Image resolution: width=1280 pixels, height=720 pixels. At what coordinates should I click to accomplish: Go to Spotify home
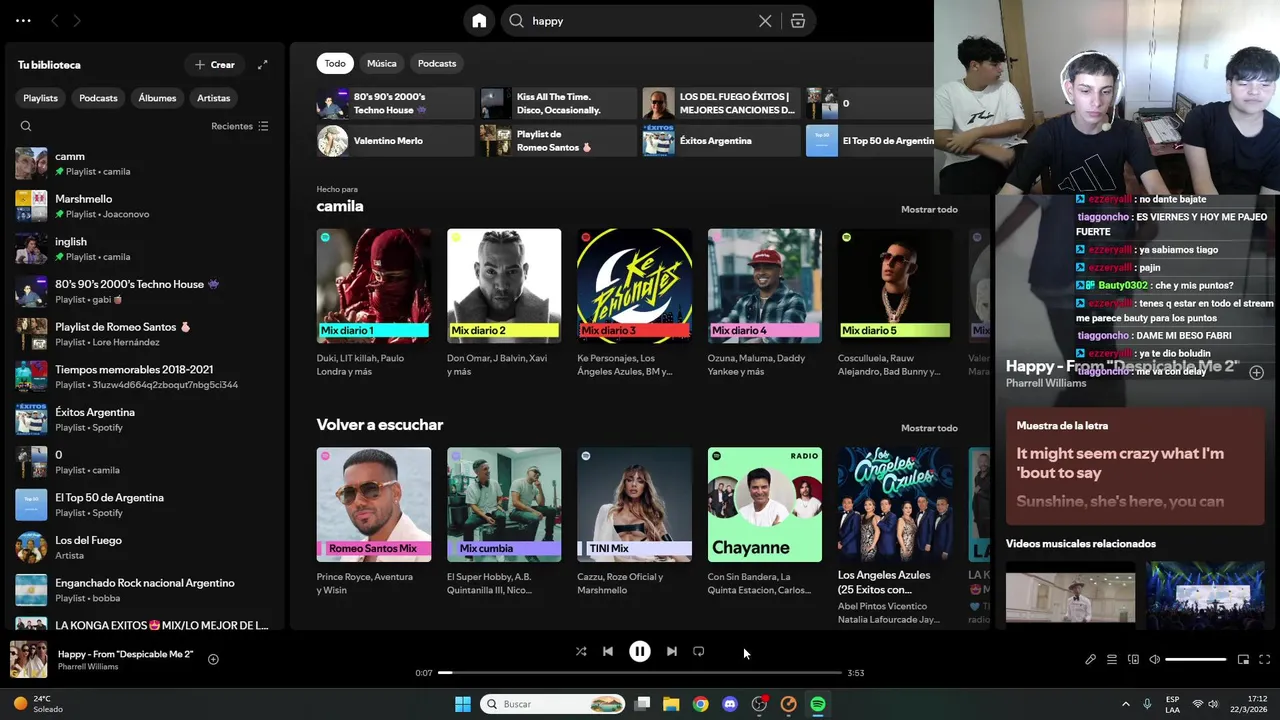(x=479, y=21)
